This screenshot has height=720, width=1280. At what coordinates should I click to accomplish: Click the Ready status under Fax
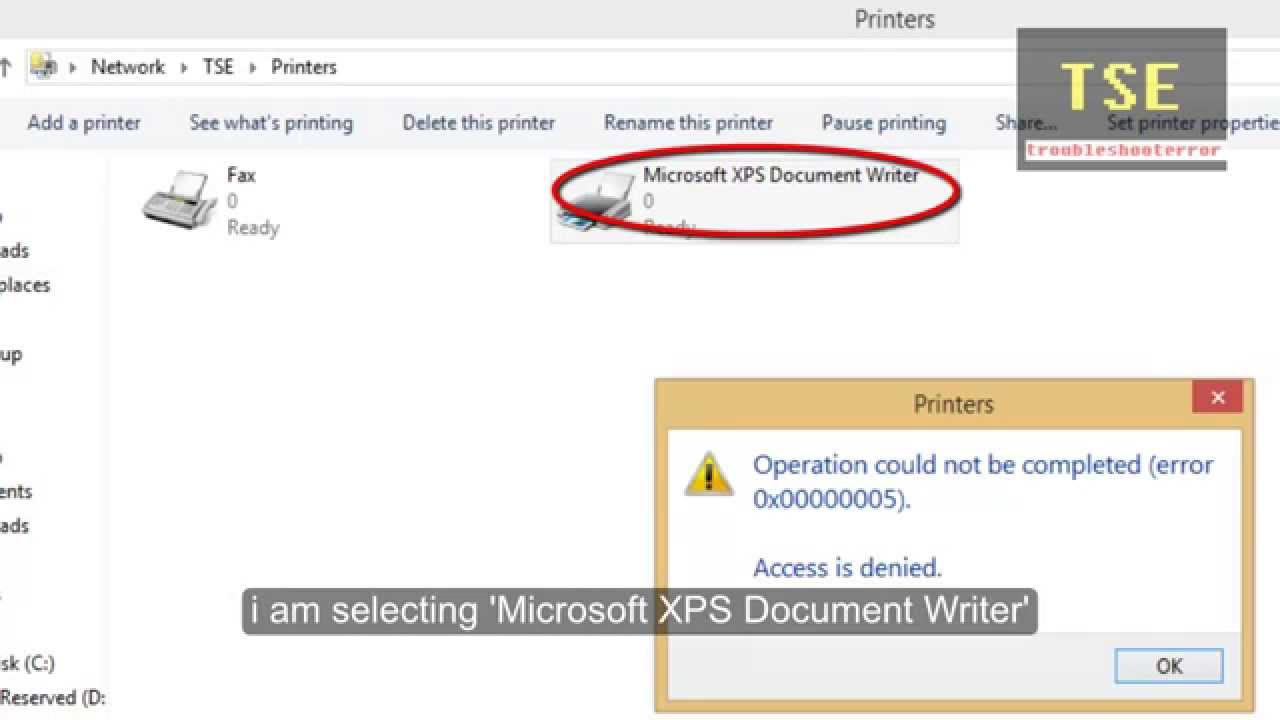click(253, 228)
